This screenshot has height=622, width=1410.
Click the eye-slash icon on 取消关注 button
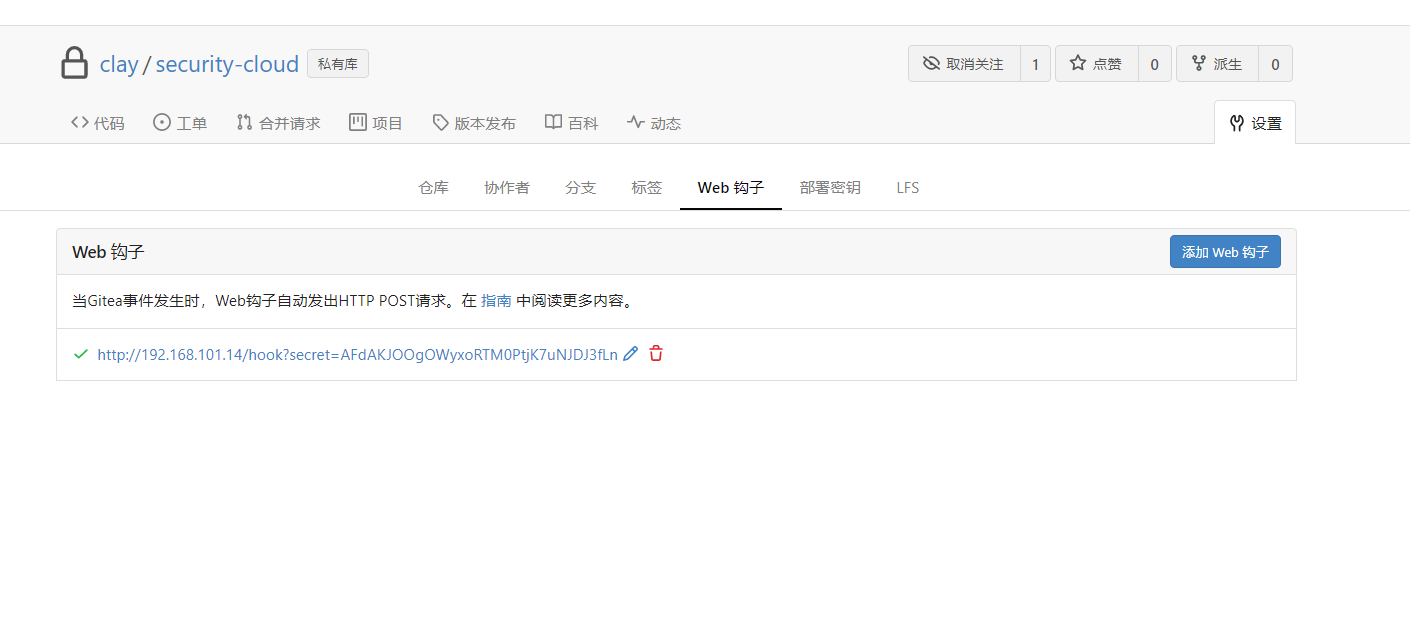pos(929,63)
